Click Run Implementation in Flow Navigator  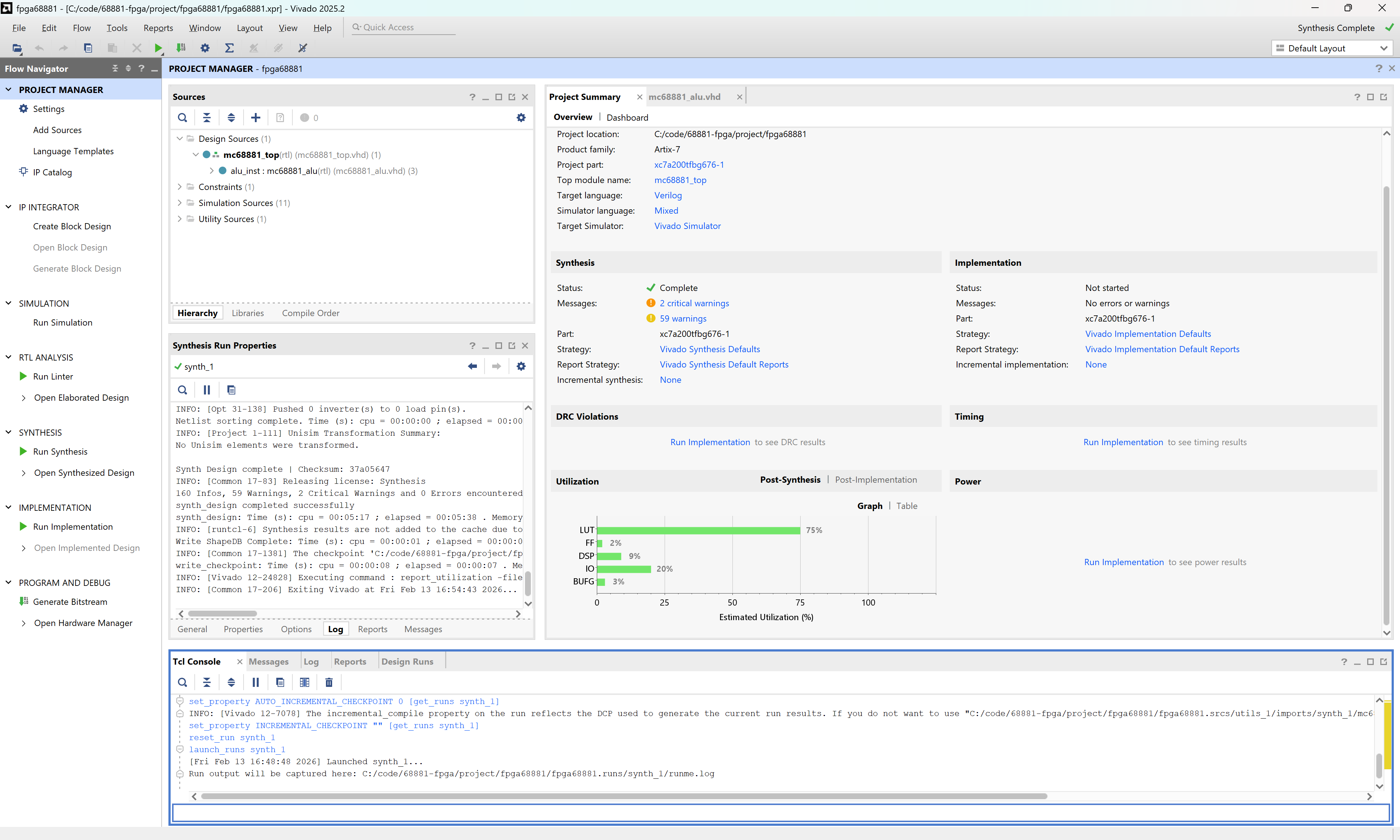click(73, 526)
